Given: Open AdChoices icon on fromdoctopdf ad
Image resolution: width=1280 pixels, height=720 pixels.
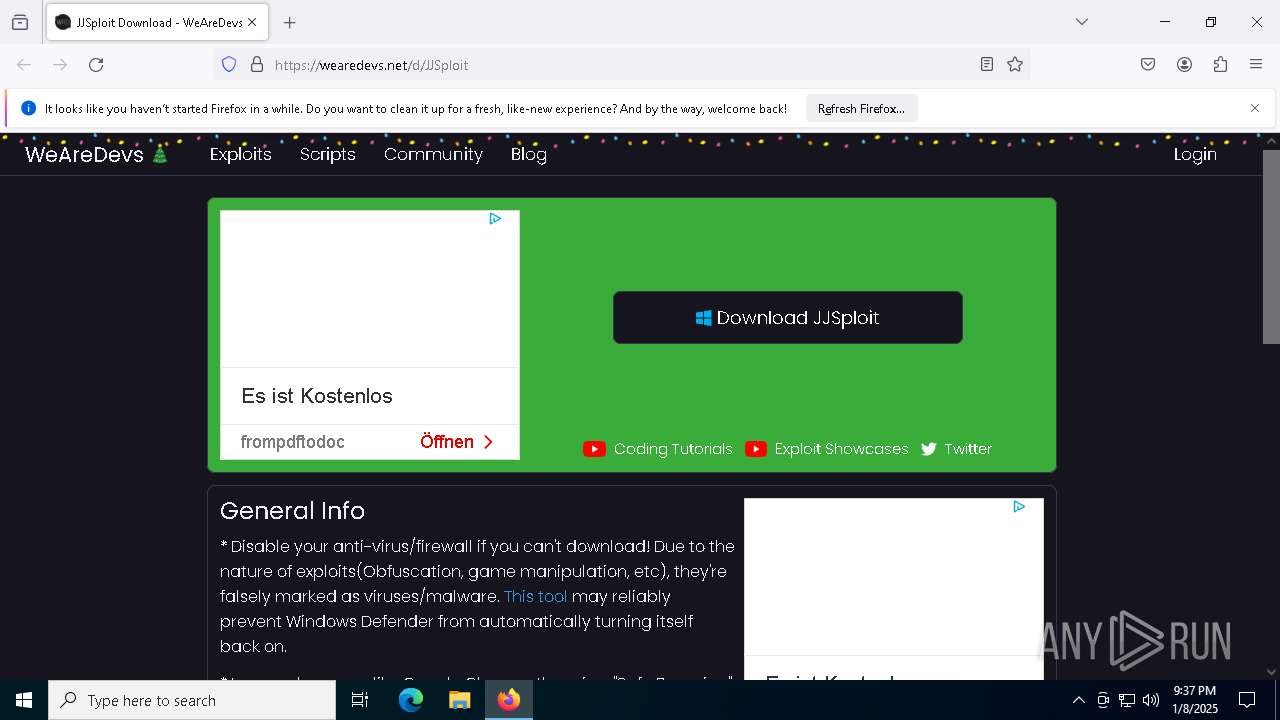Looking at the screenshot, I should (495, 219).
